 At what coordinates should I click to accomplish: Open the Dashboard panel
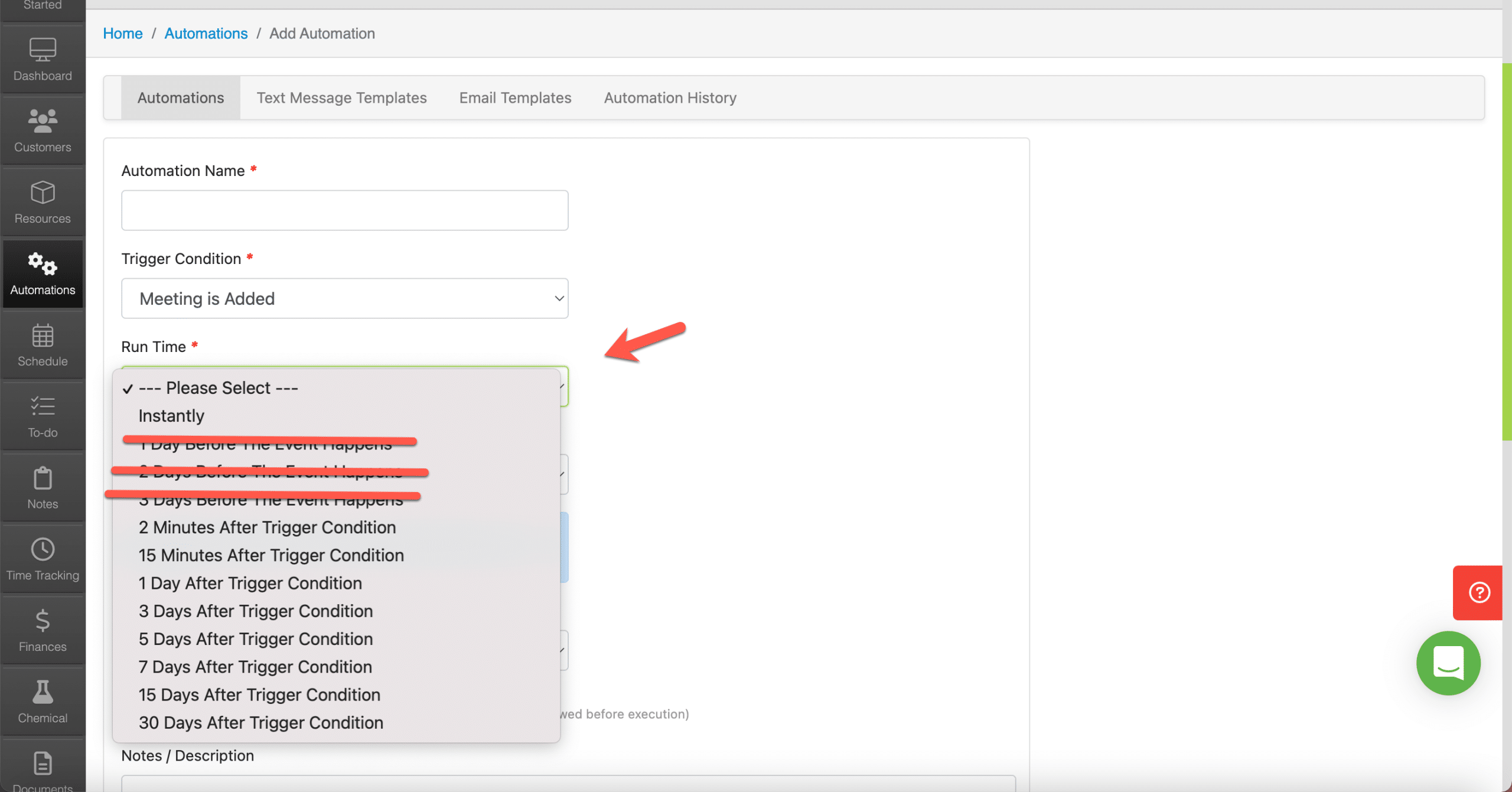click(42, 59)
